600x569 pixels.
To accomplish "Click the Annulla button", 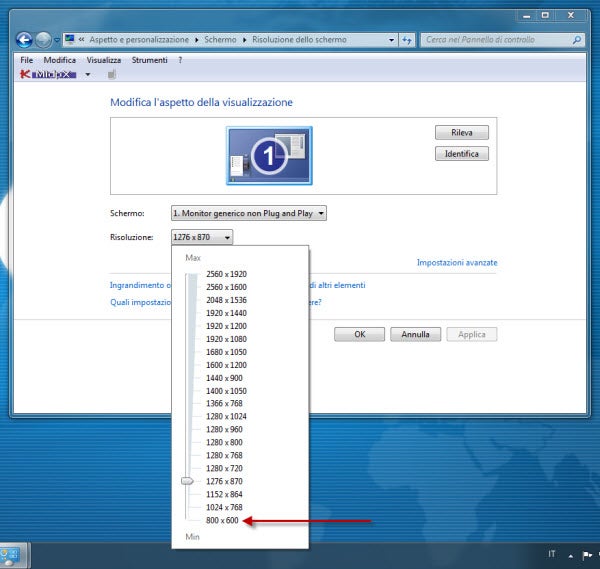I will (x=415, y=334).
